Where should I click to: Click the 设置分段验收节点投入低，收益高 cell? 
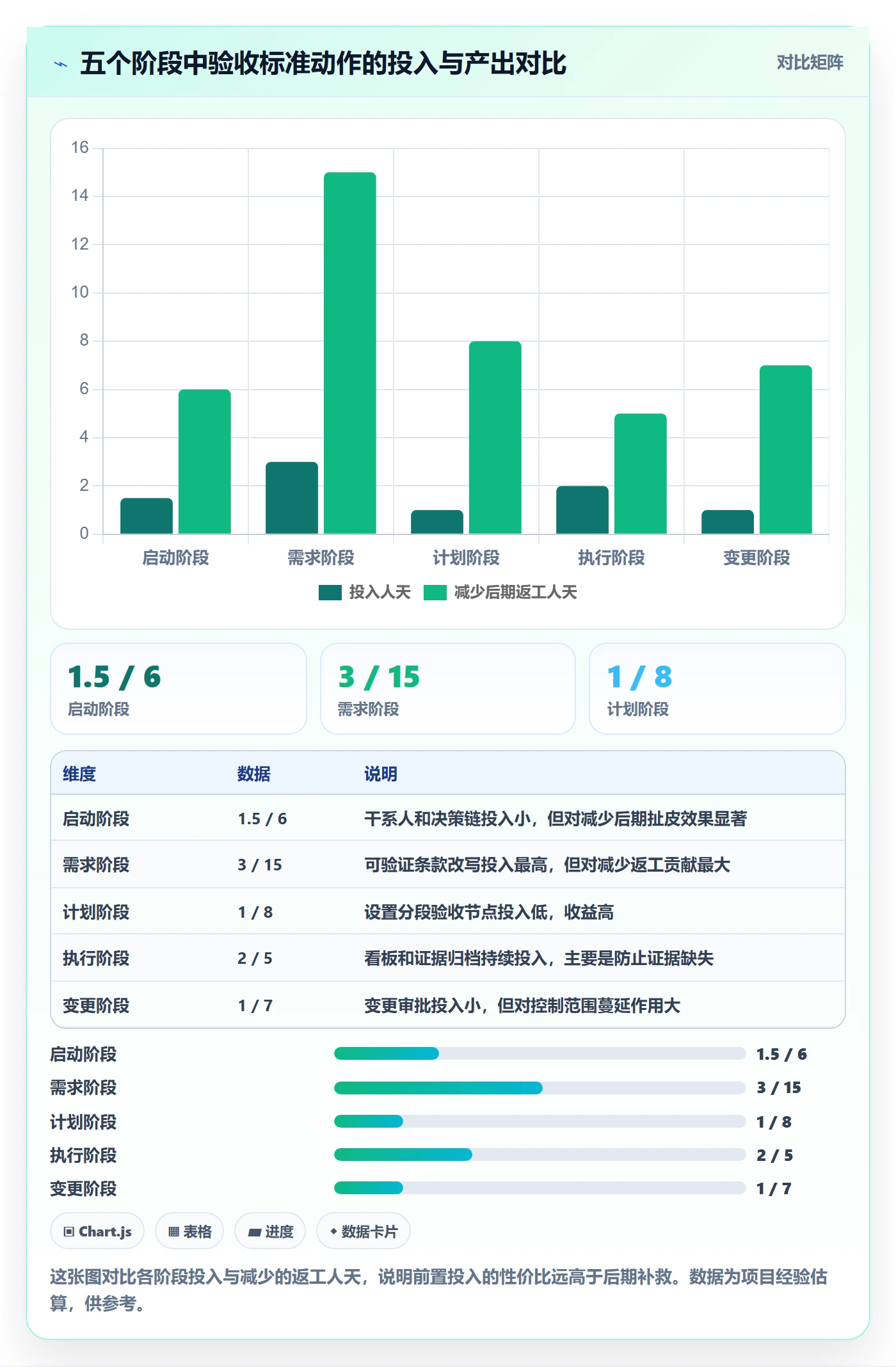pyautogui.click(x=489, y=912)
